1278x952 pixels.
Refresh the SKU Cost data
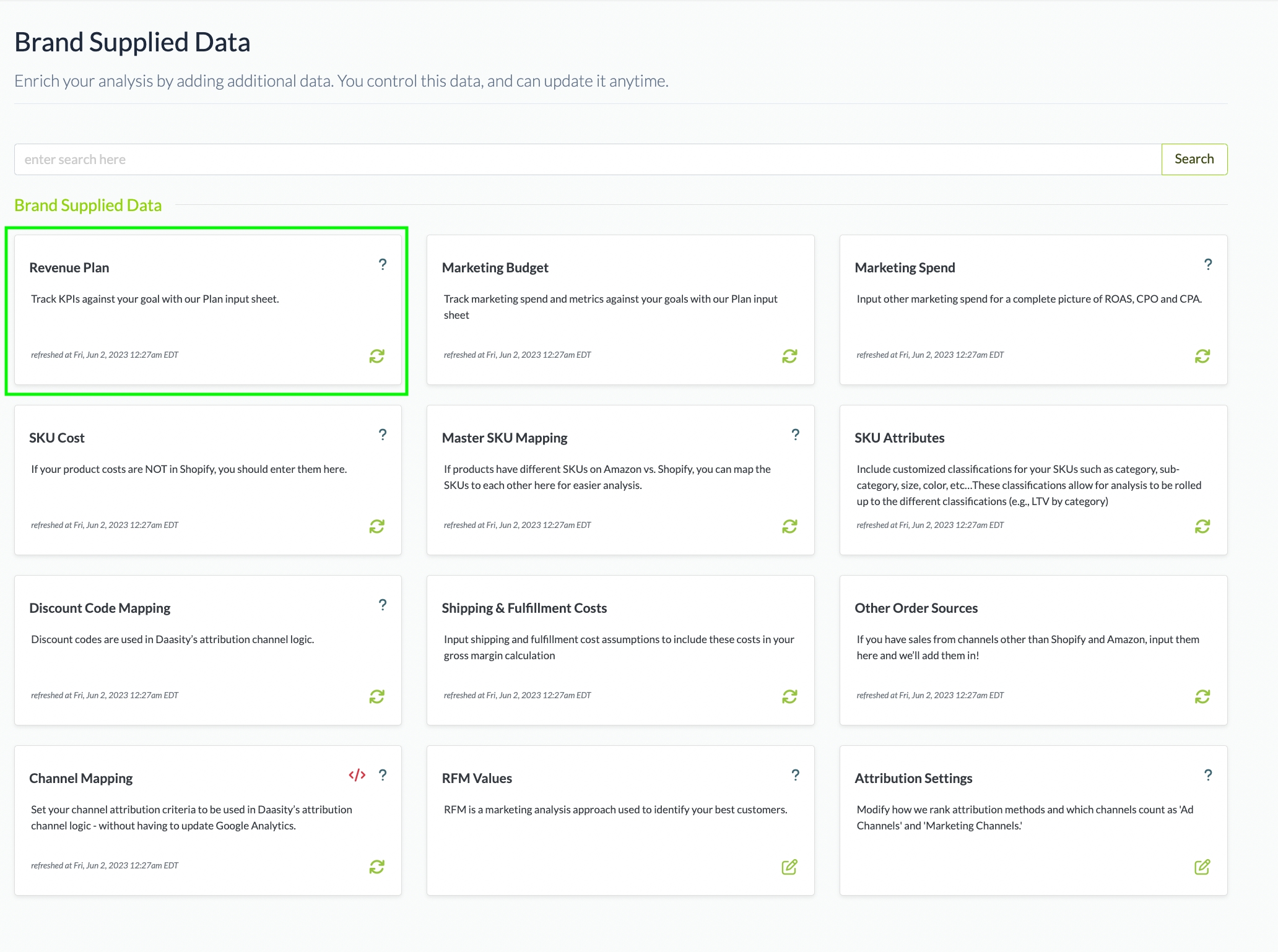(x=376, y=526)
